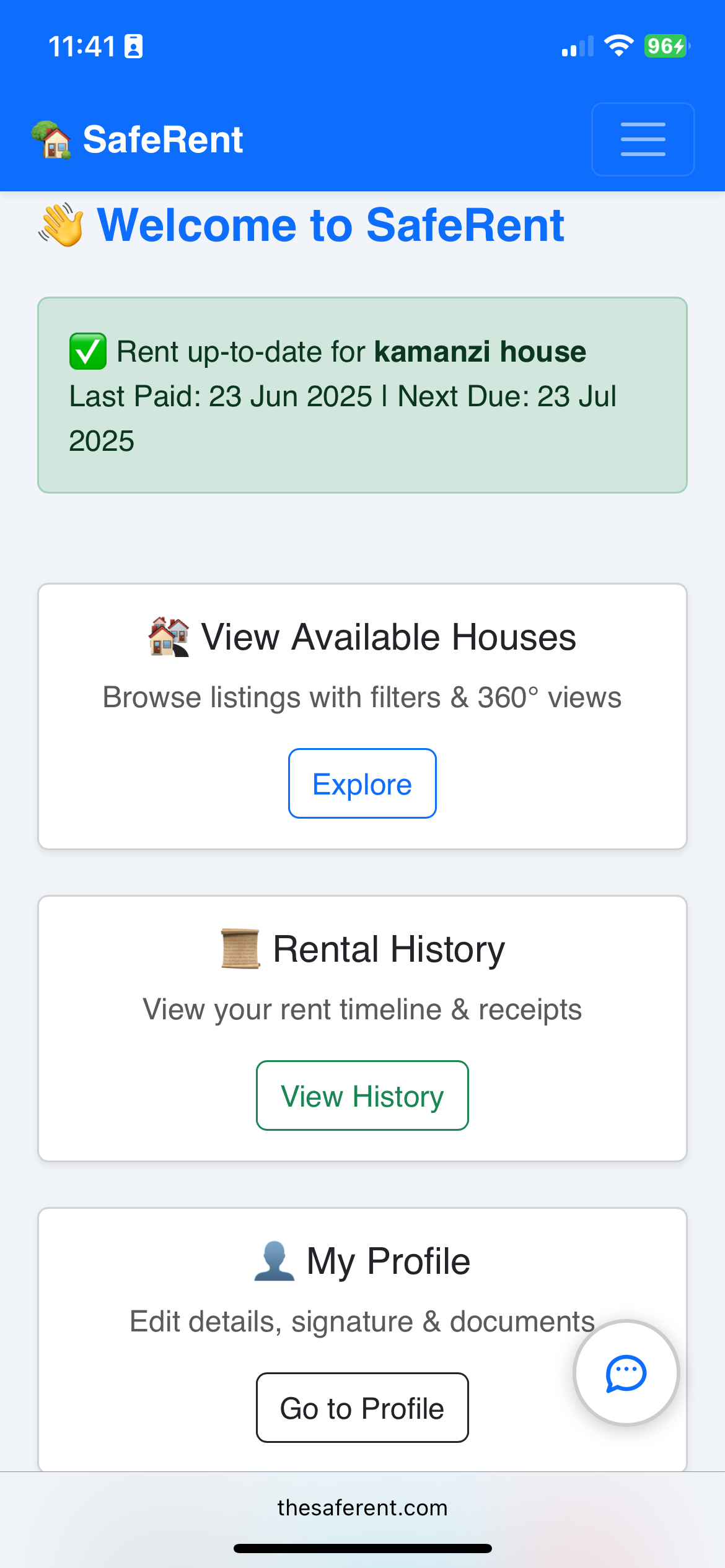This screenshot has width=725, height=1568.
Task: Open the floating chat bubble
Action: point(626,1373)
